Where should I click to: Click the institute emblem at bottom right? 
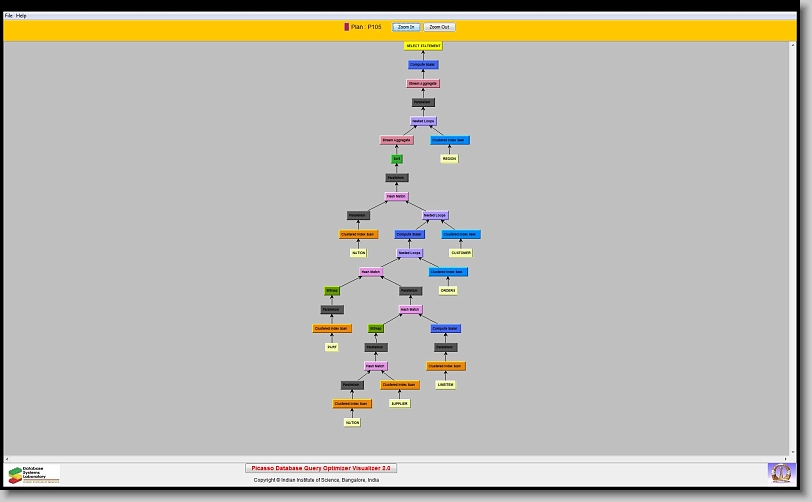pyautogui.click(x=779, y=472)
